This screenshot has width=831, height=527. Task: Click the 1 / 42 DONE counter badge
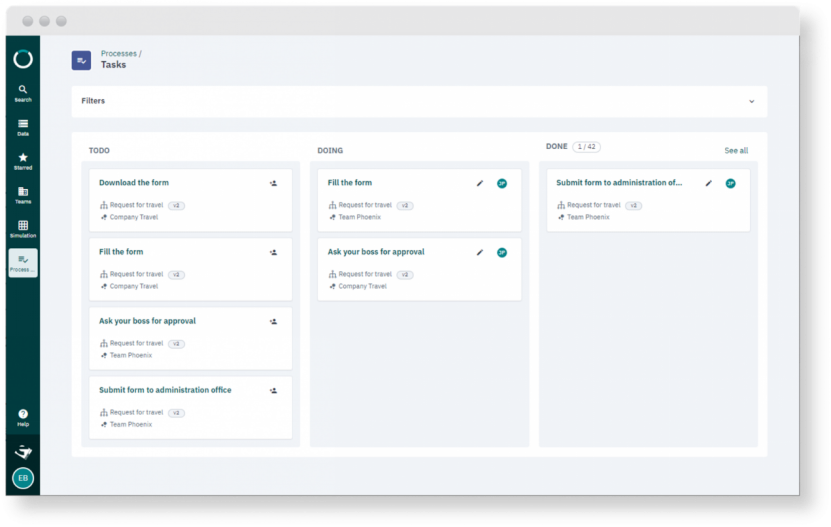click(586, 147)
